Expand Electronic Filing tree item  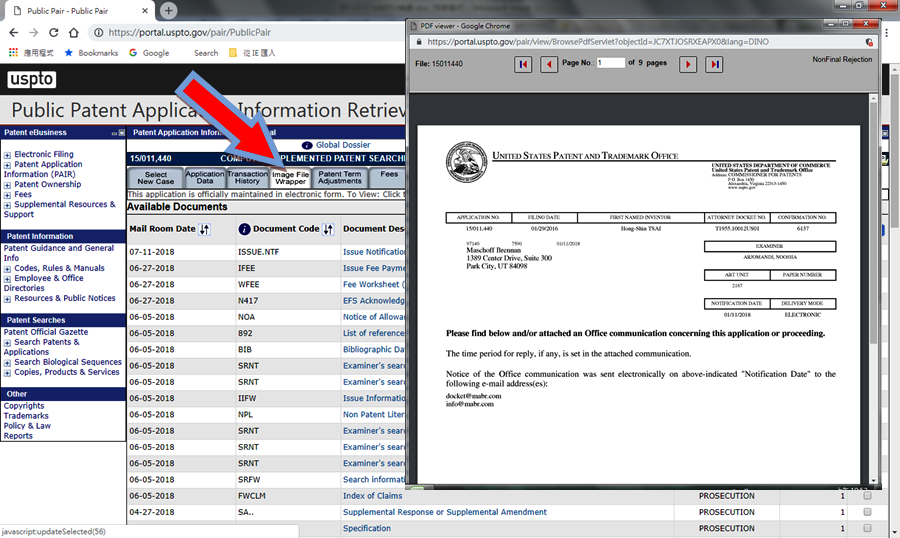[x=7, y=155]
